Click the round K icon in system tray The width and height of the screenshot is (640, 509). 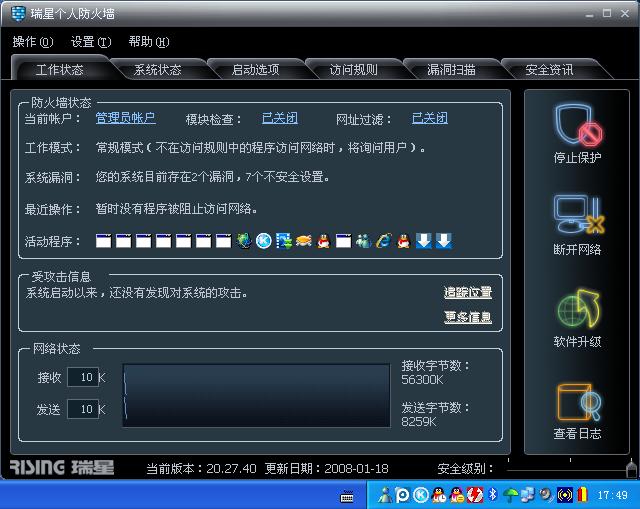click(x=420, y=495)
